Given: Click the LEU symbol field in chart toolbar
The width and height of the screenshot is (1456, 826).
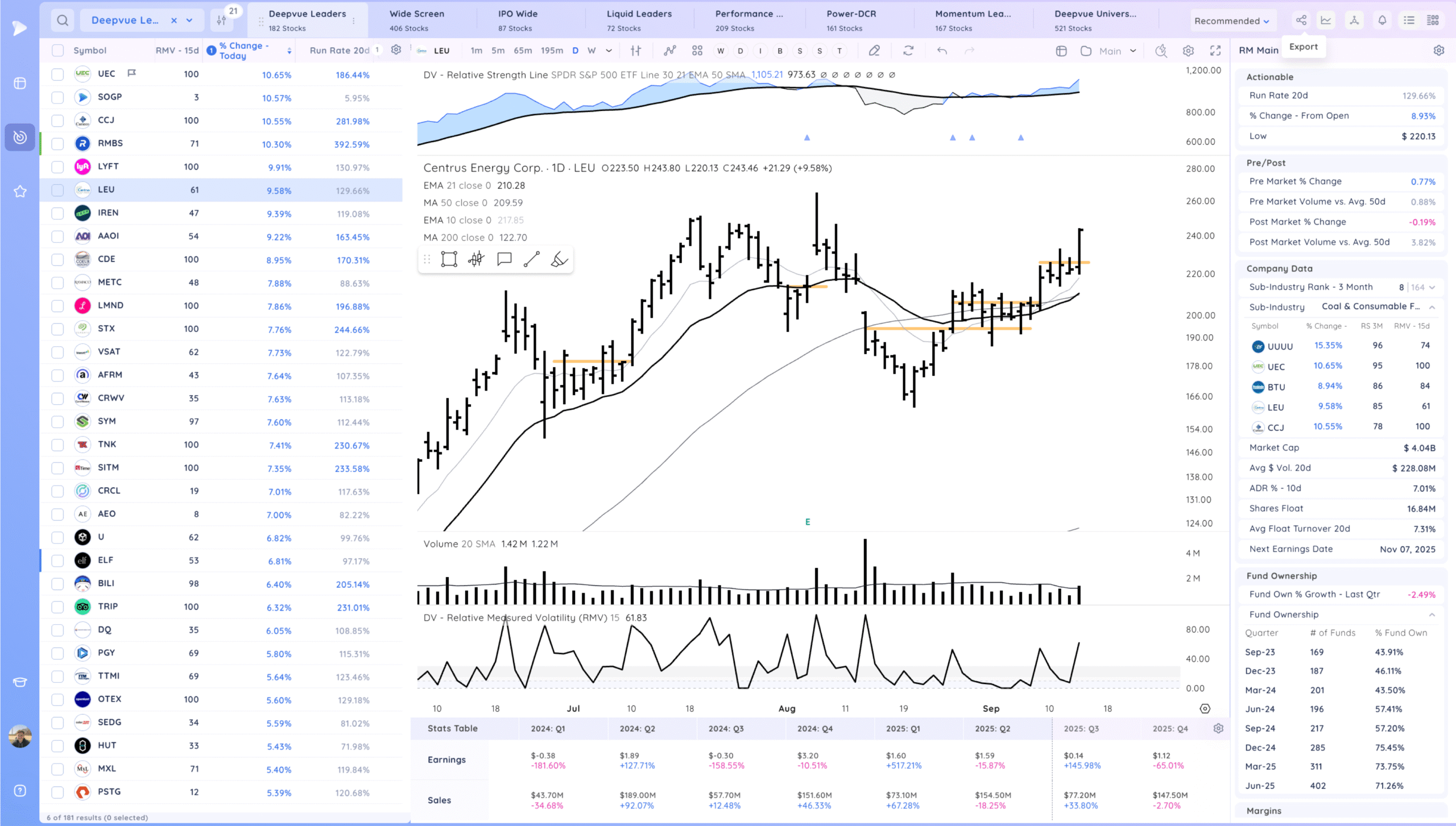Looking at the screenshot, I should pos(441,51).
